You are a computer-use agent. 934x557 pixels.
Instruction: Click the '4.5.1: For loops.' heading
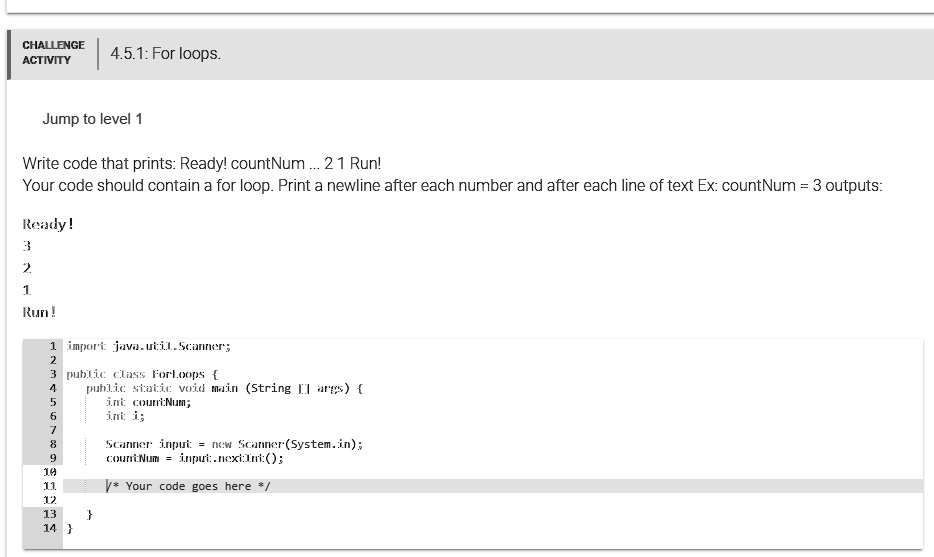coord(166,54)
